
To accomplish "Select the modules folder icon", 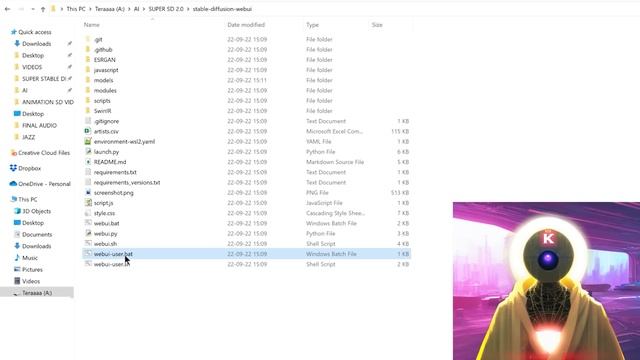I will coord(87,90).
